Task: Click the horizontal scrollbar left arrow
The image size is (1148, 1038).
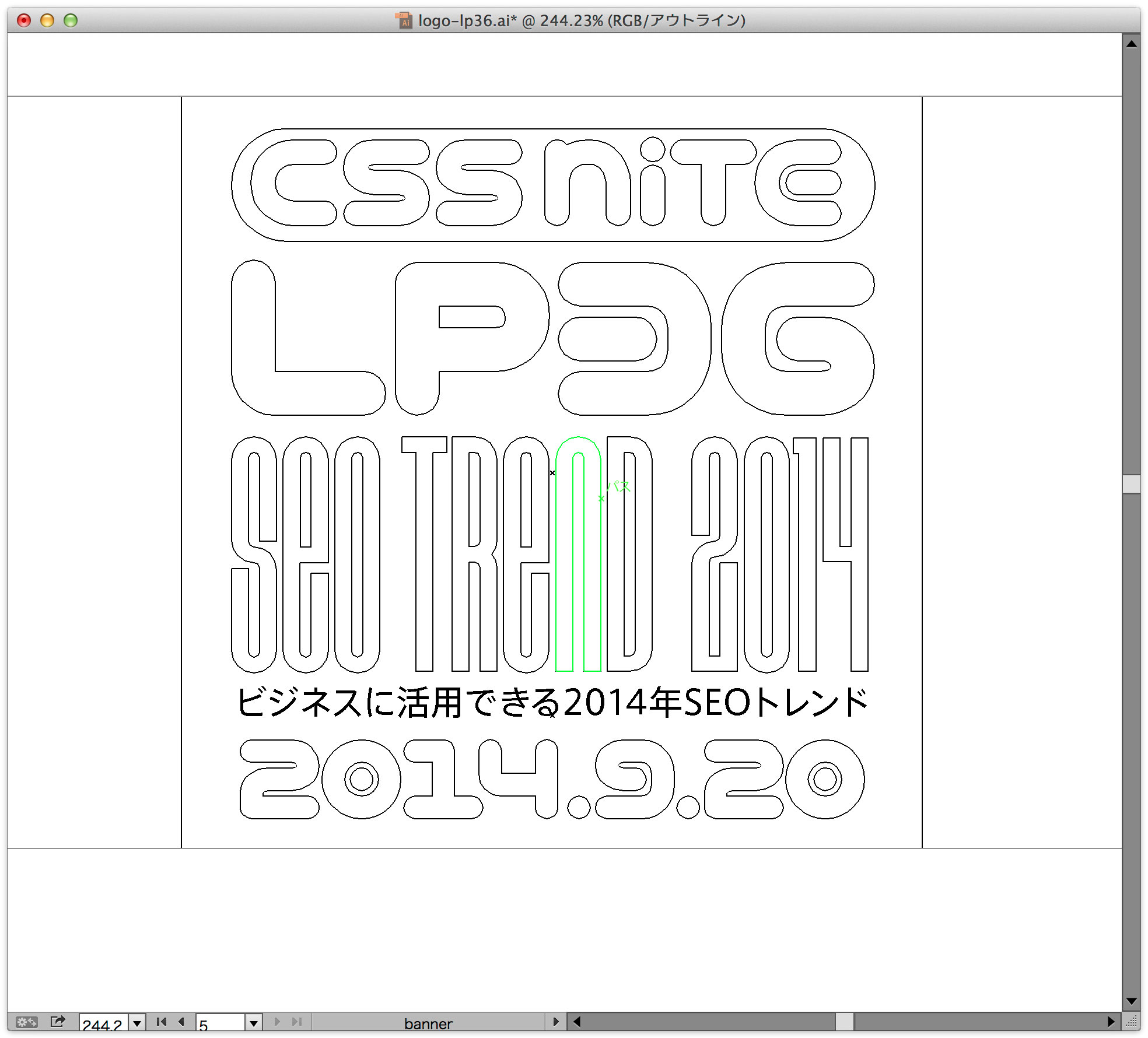Action: pyautogui.click(x=577, y=1022)
